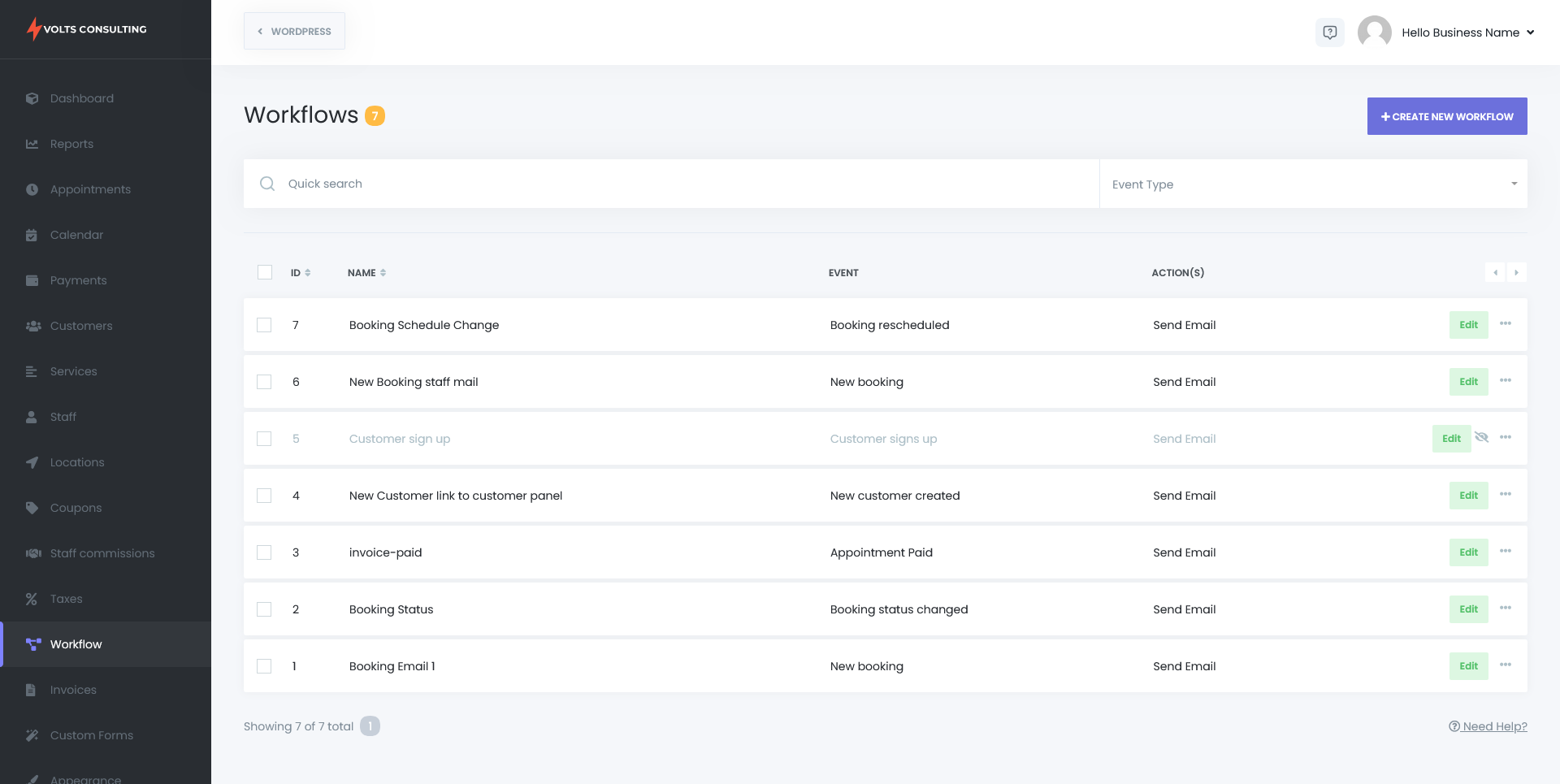Toggle visibility of the Customer sign up workflow
1560x784 pixels.
1483,437
